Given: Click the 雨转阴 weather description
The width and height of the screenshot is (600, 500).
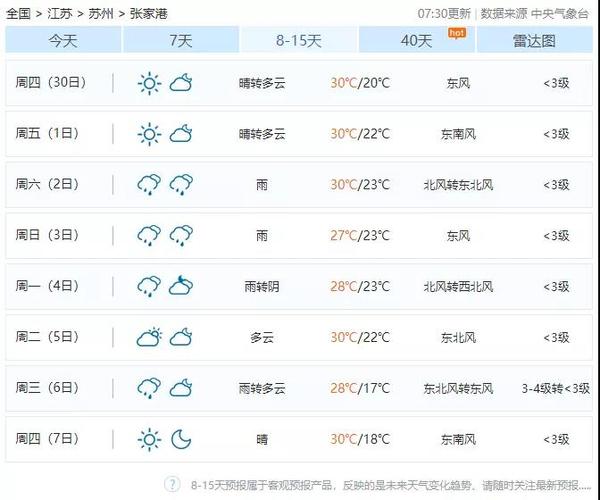Looking at the screenshot, I should tap(262, 287).
